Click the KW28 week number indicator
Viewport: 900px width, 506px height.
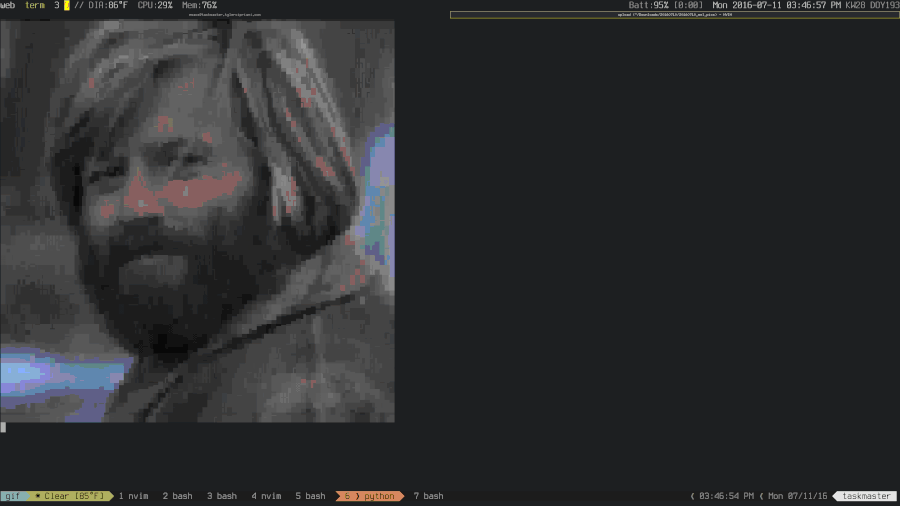[x=855, y=5]
